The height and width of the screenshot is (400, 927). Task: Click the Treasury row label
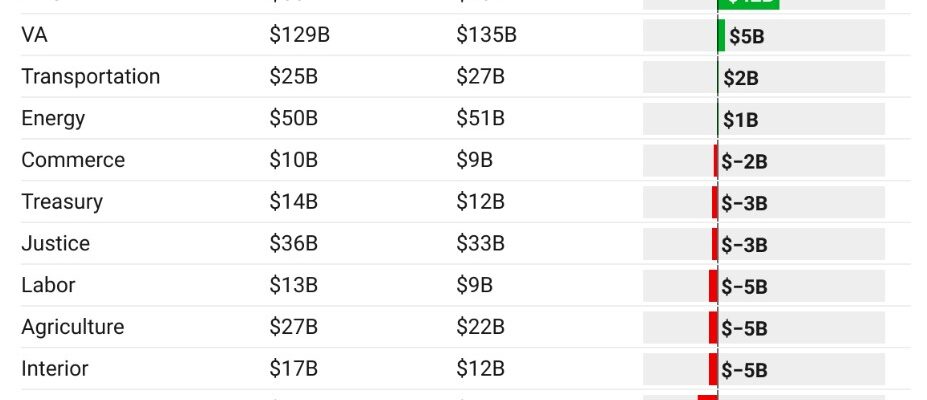point(62,202)
